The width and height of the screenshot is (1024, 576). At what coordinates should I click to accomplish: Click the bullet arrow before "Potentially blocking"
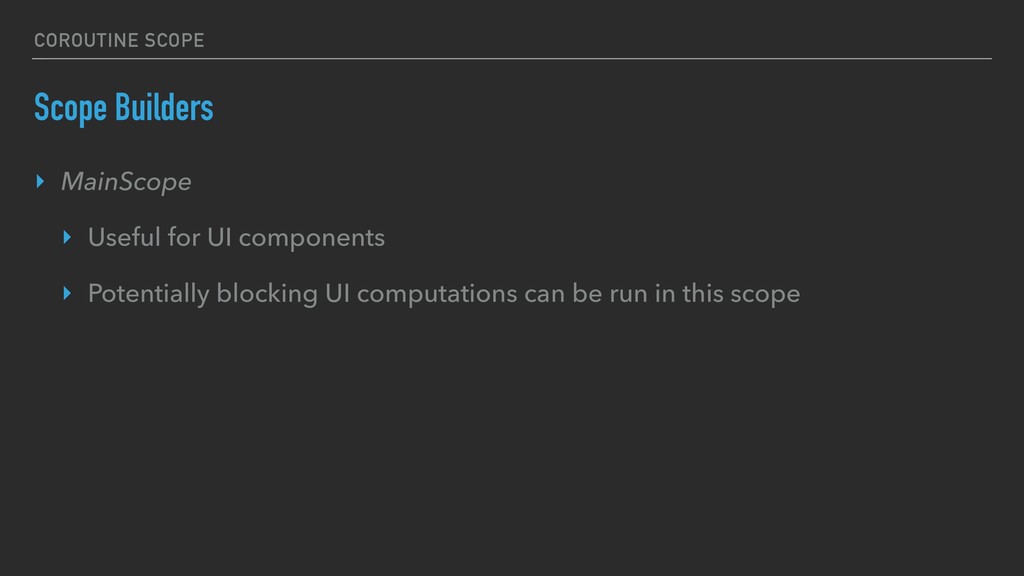pos(67,294)
